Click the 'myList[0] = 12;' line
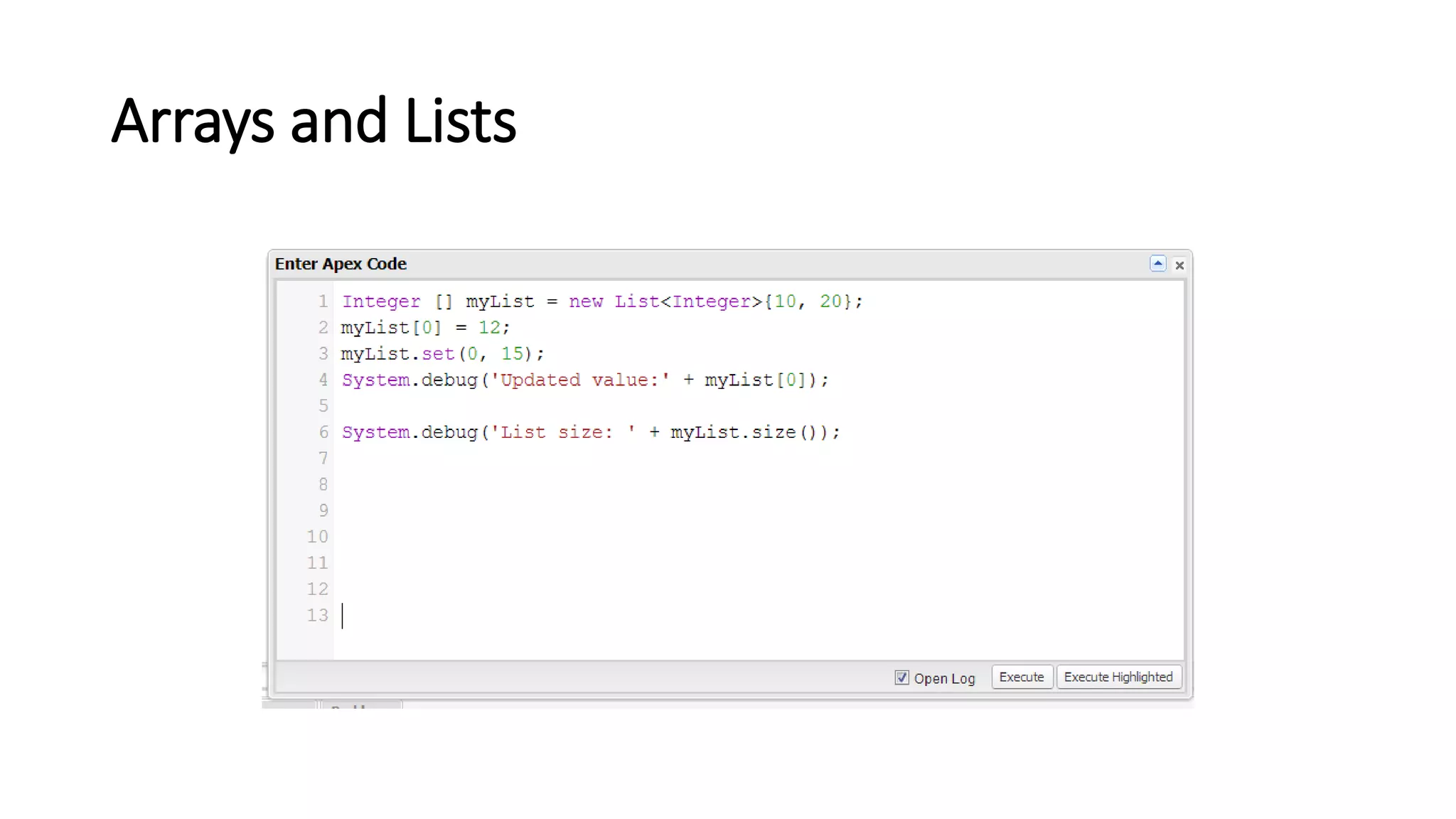The height and width of the screenshot is (819, 1456). tap(425, 328)
